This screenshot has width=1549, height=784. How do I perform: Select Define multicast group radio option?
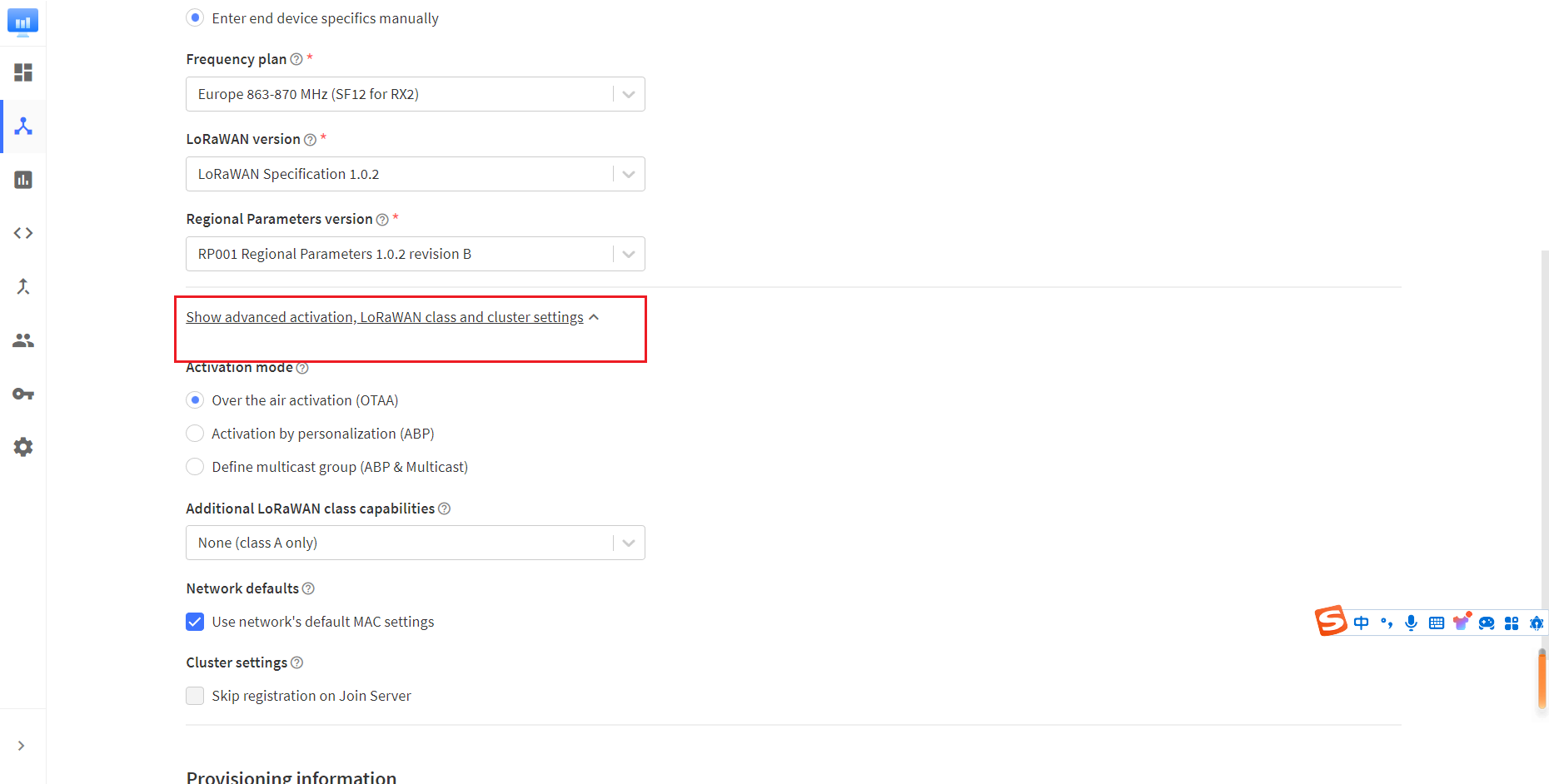[x=195, y=467]
